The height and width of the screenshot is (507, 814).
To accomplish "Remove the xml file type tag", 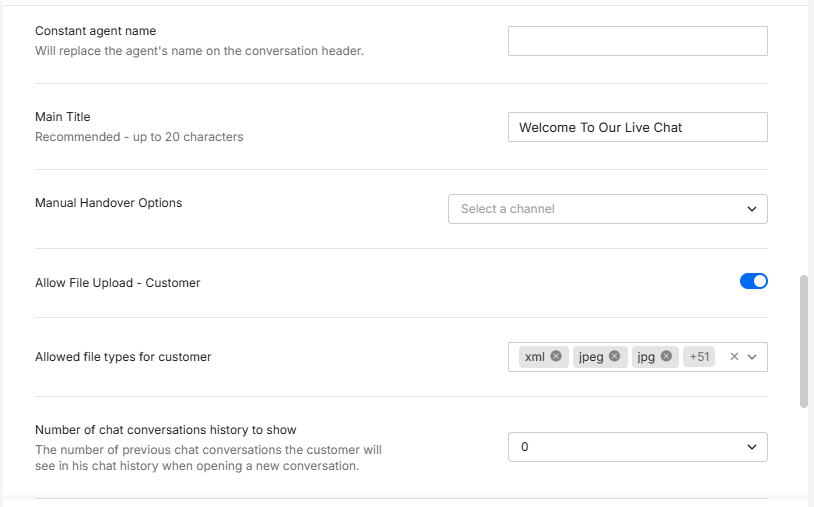I will point(556,356).
